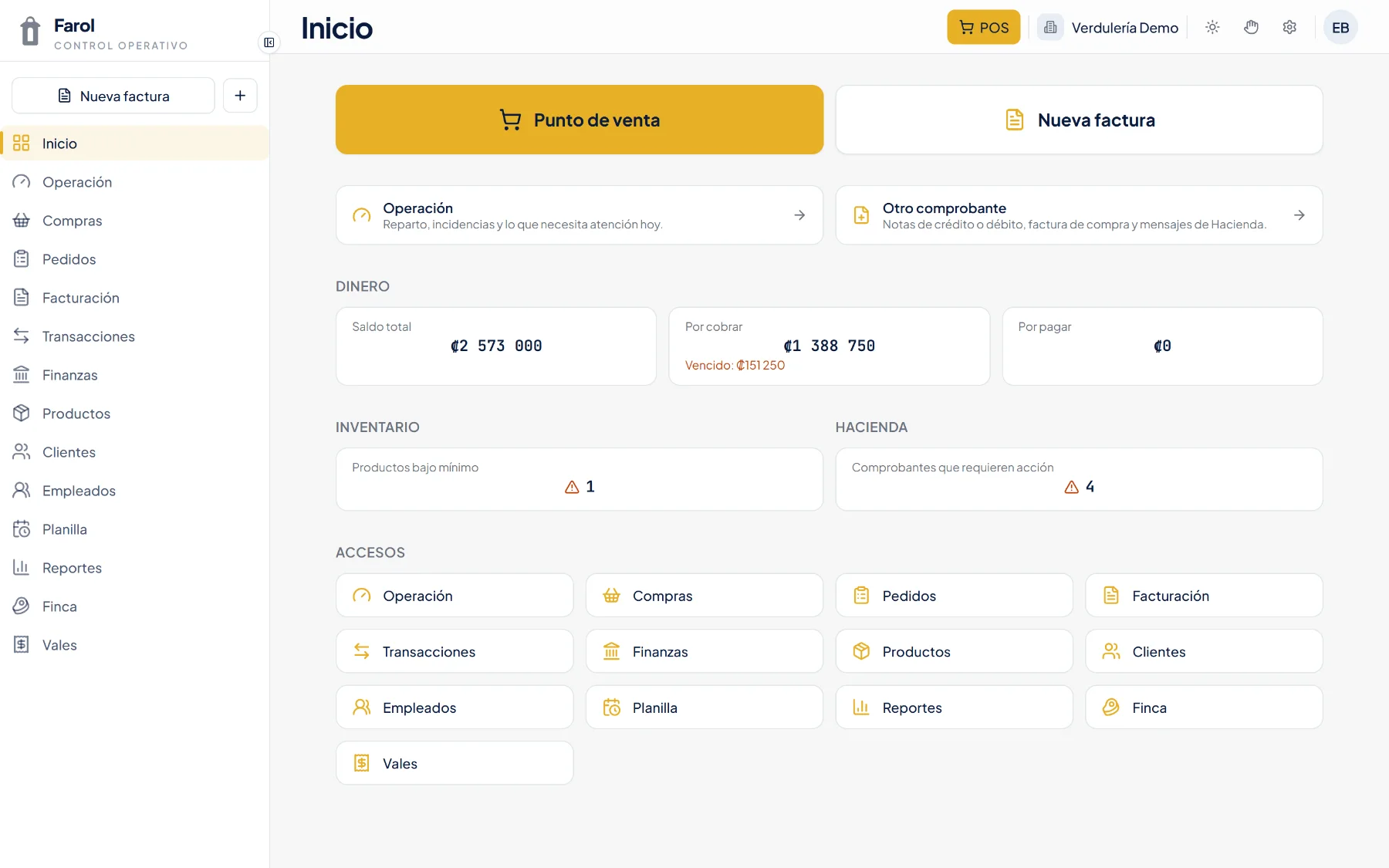Image resolution: width=1389 pixels, height=868 pixels.
Task: Toggle the light/dark theme sun icon
Action: tap(1212, 28)
